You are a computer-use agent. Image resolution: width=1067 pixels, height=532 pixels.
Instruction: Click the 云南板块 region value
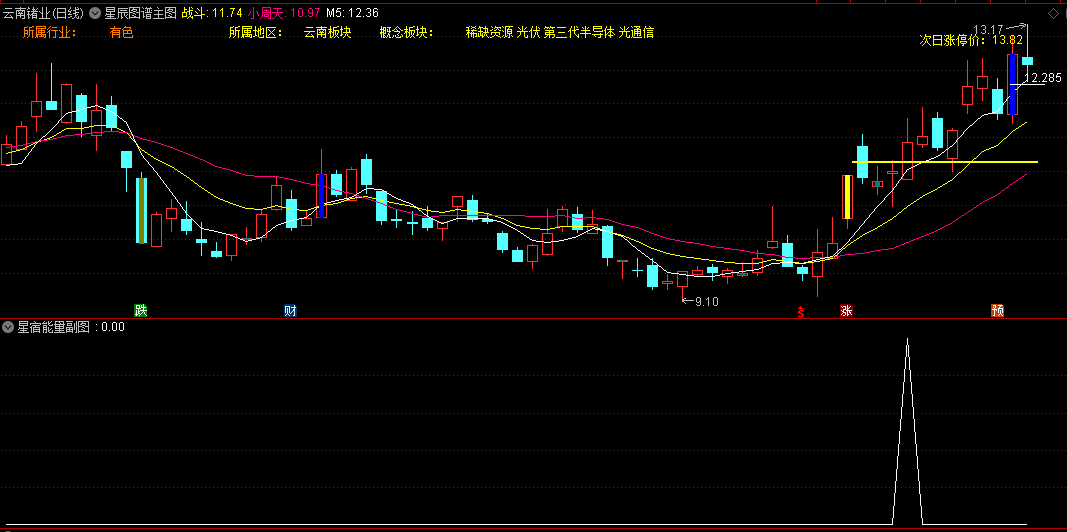click(327, 32)
